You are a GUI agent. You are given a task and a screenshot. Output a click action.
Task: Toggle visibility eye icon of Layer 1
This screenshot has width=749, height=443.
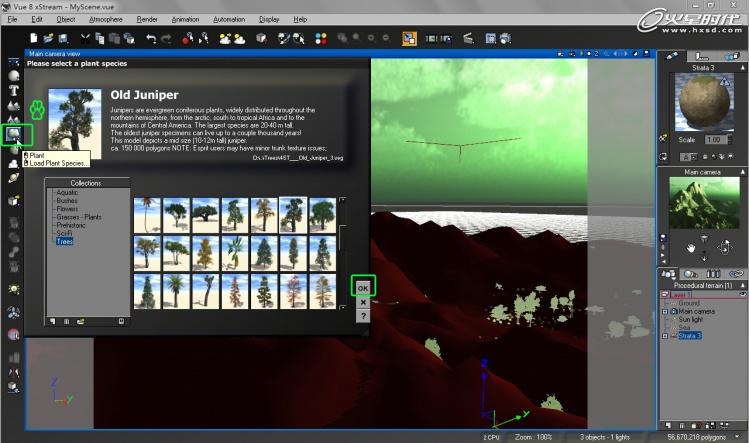(x=743, y=295)
